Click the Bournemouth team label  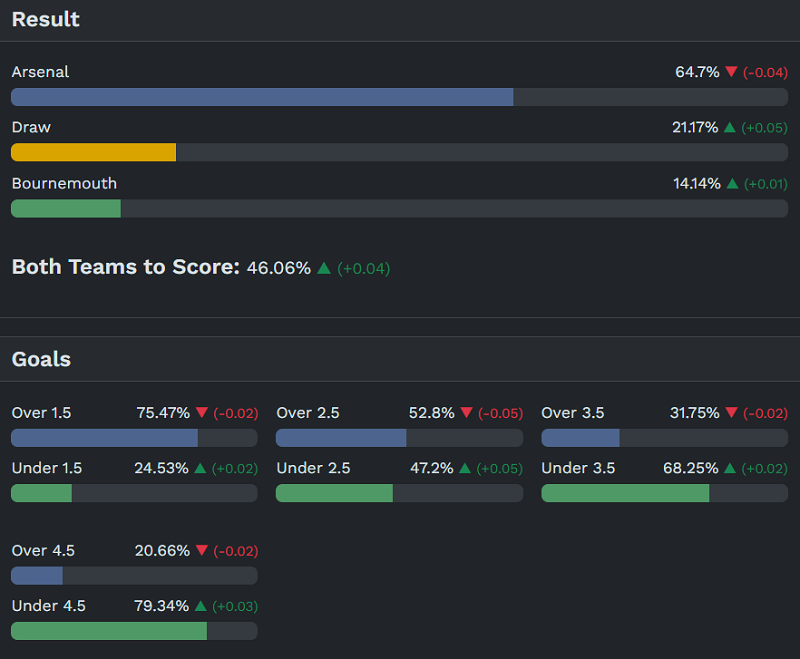(64, 184)
